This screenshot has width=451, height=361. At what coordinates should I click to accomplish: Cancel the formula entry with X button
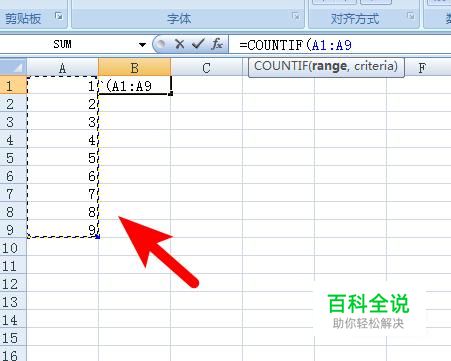[179, 44]
